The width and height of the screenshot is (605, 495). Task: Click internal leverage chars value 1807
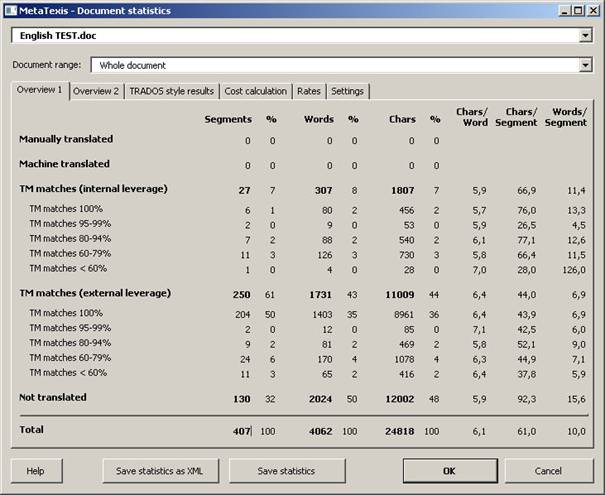point(403,191)
